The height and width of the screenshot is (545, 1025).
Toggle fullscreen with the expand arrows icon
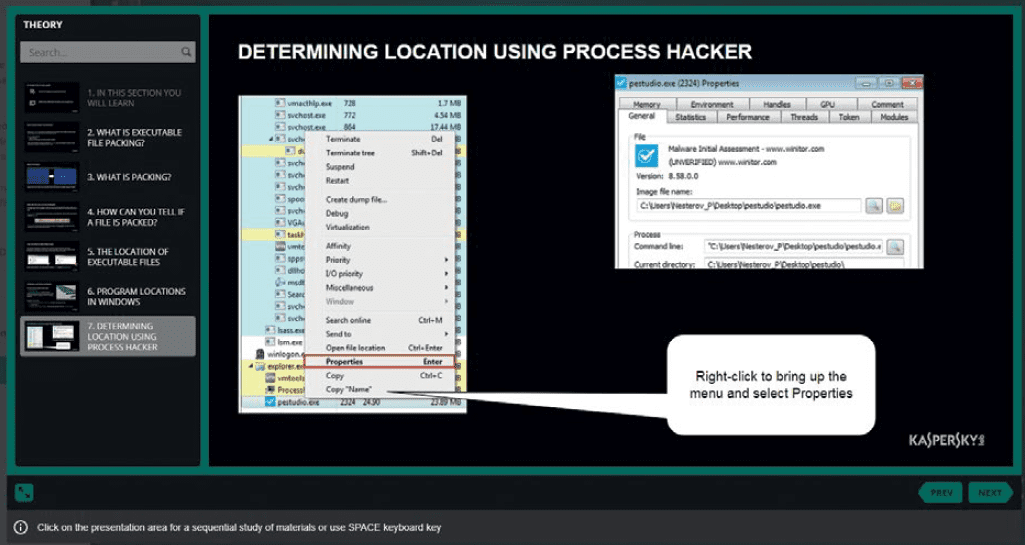[24, 493]
